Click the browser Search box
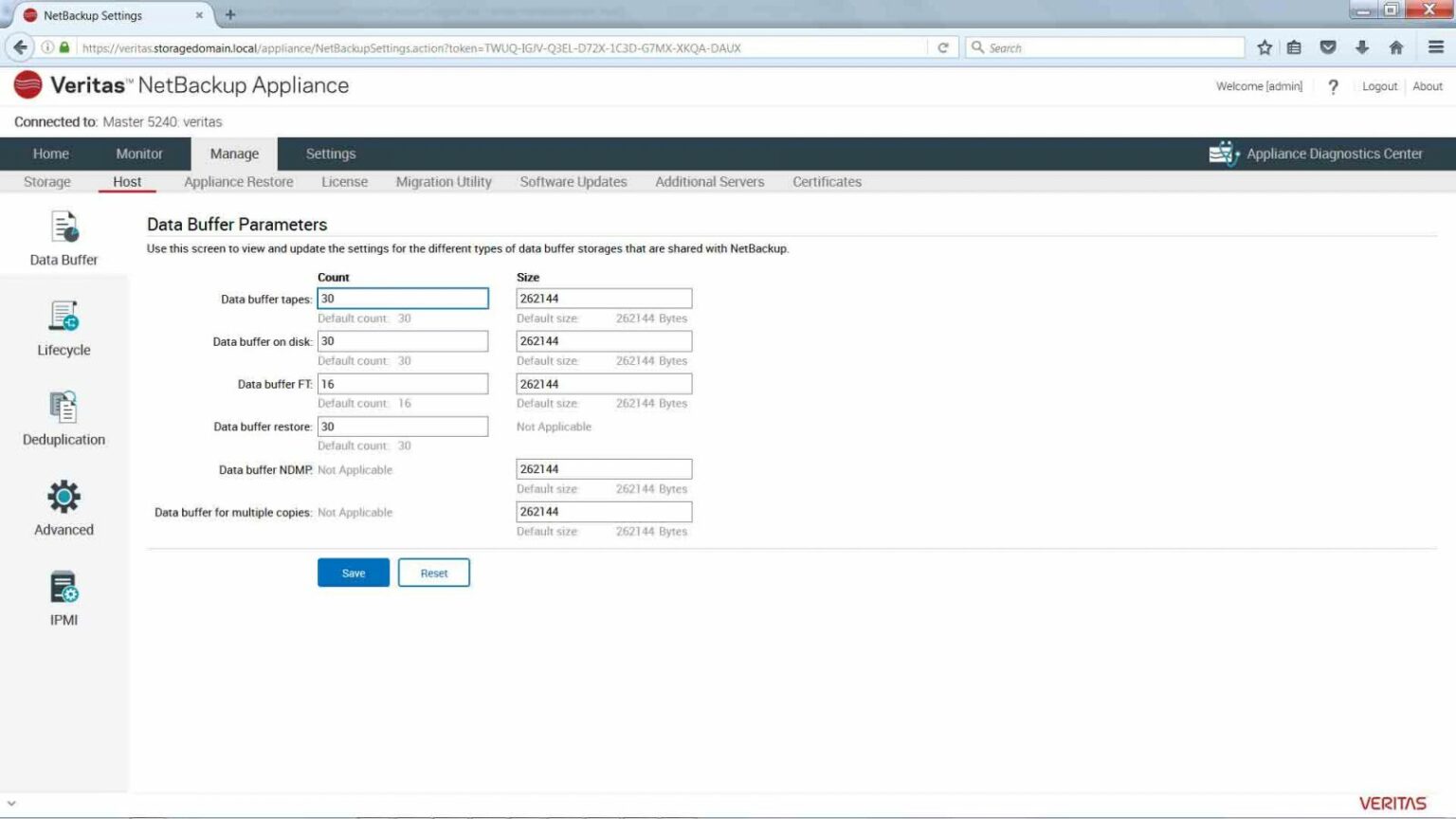 (x=1104, y=47)
